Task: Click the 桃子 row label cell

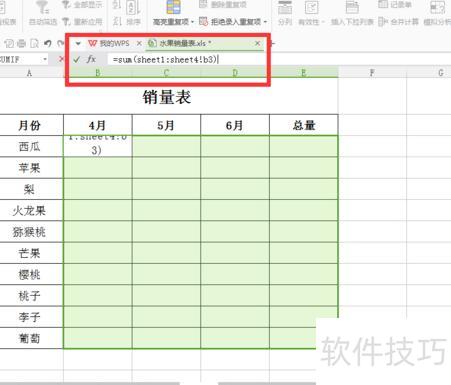Action: tap(29, 296)
